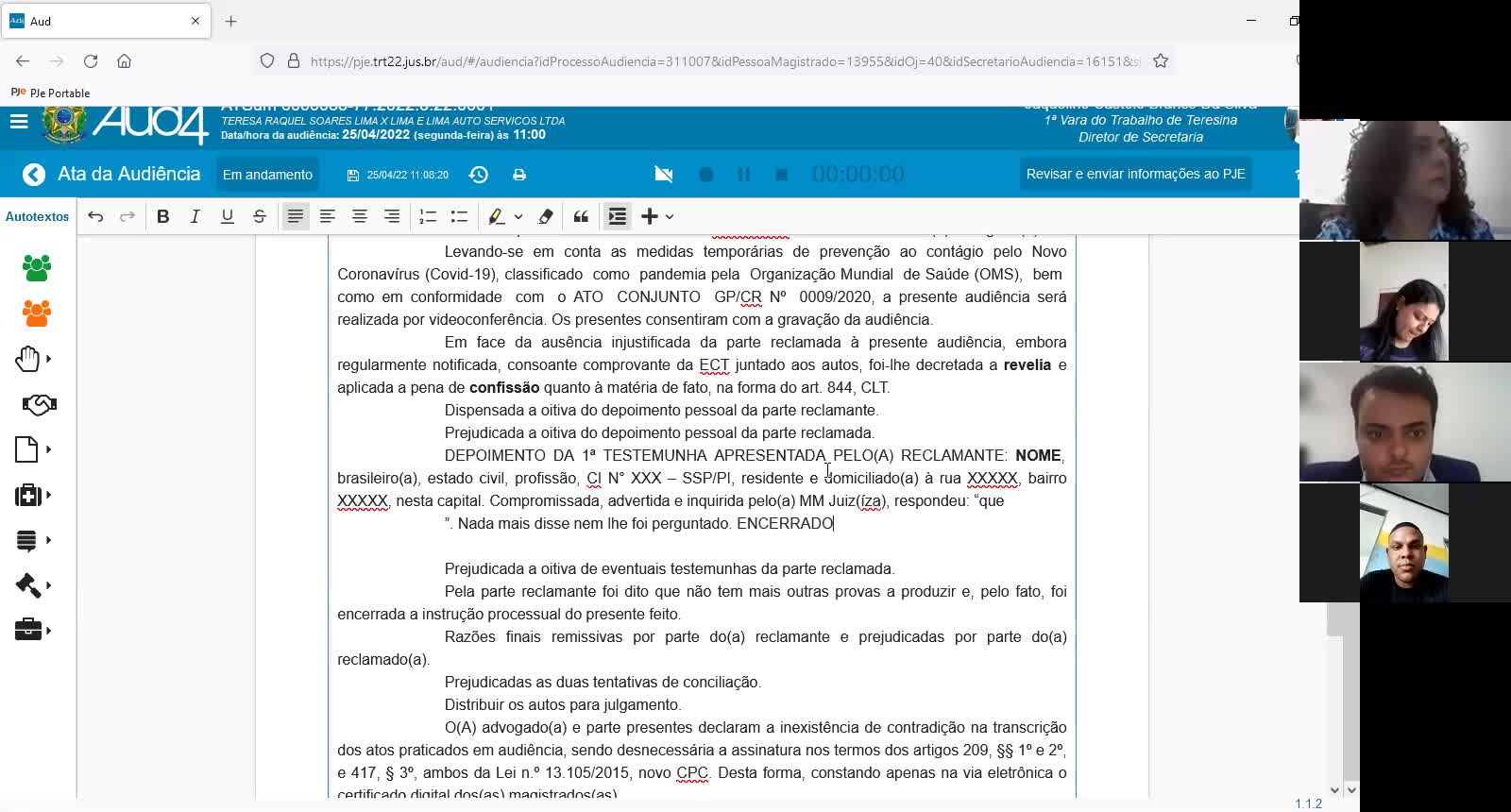Toggle justified text alignment
Image resolution: width=1511 pixels, height=812 pixels.
[x=296, y=216]
